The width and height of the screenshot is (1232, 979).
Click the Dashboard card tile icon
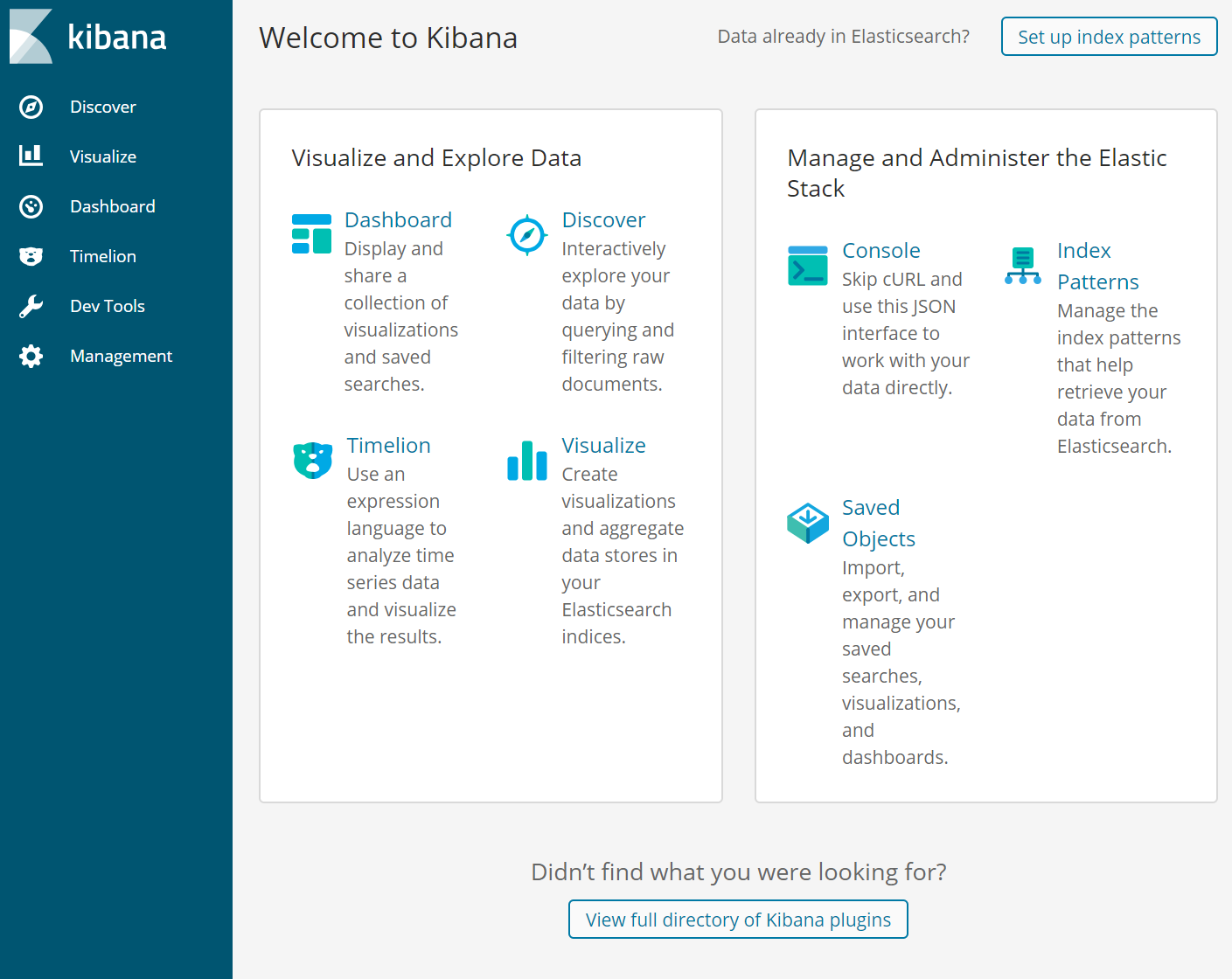(311, 233)
